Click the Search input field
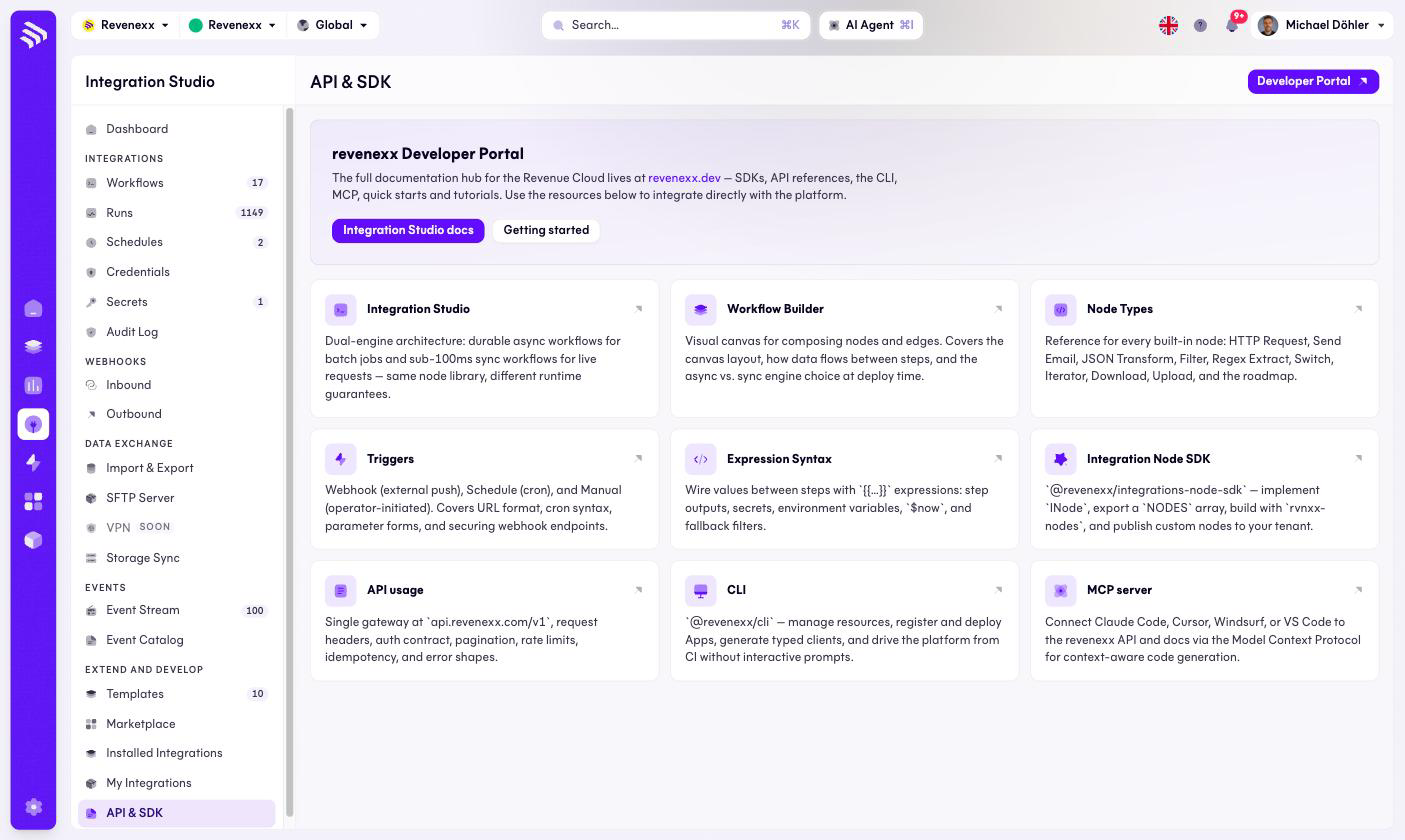The width and height of the screenshot is (1405, 840). (x=676, y=25)
